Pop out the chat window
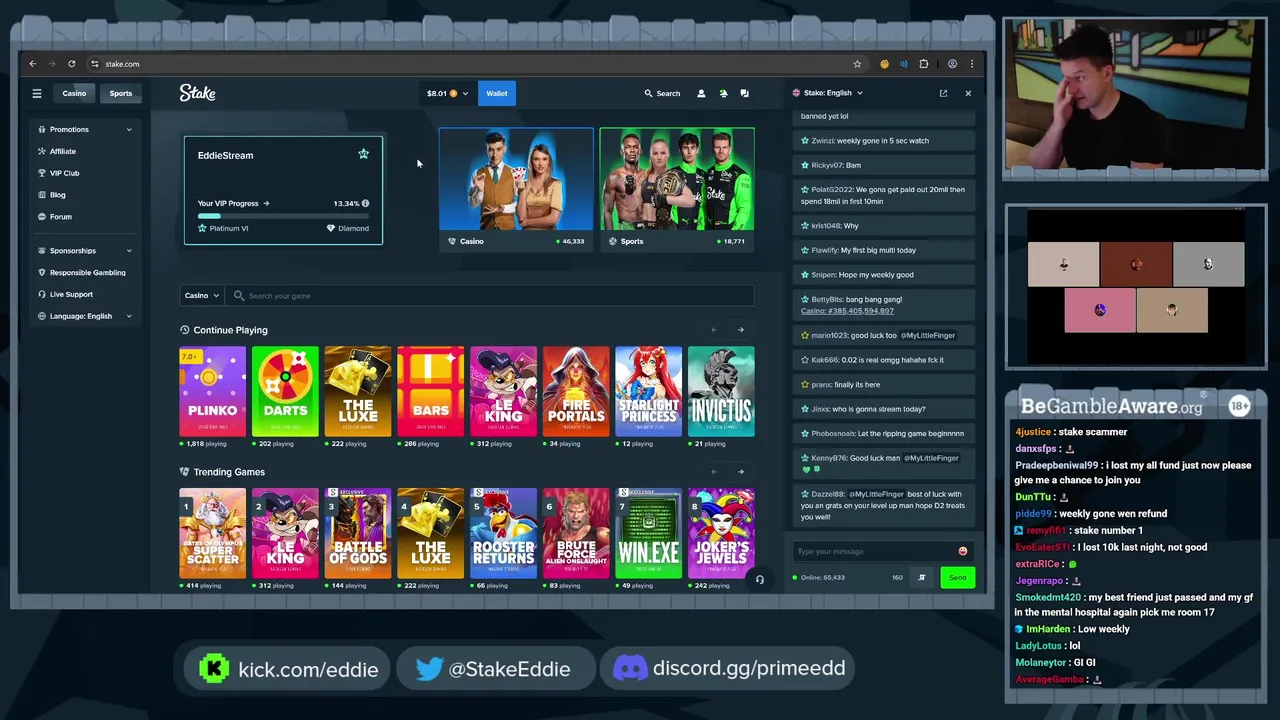The width and height of the screenshot is (1280, 720). pyautogui.click(x=943, y=93)
